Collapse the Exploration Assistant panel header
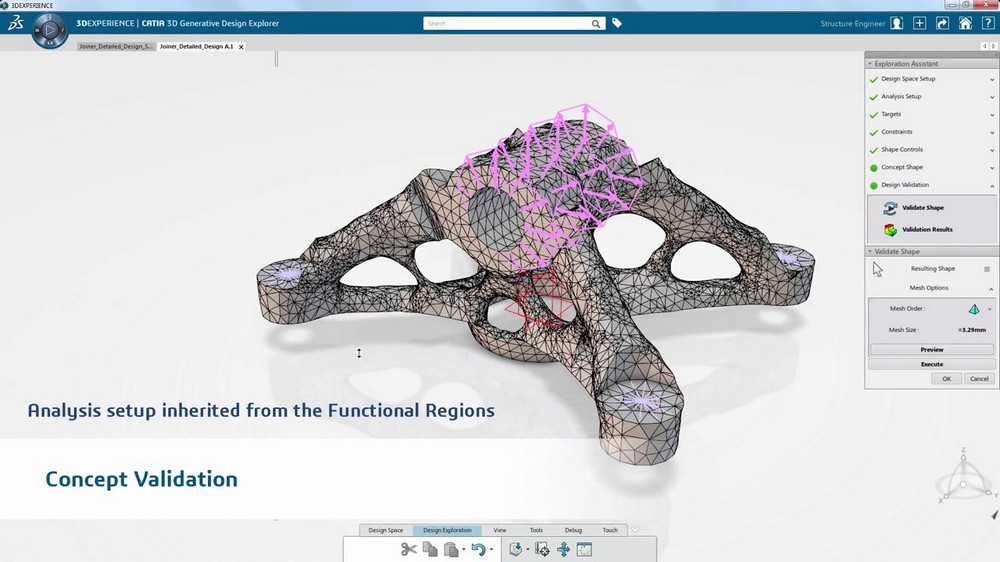The width and height of the screenshot is (1000, 562). click(870, 64)
